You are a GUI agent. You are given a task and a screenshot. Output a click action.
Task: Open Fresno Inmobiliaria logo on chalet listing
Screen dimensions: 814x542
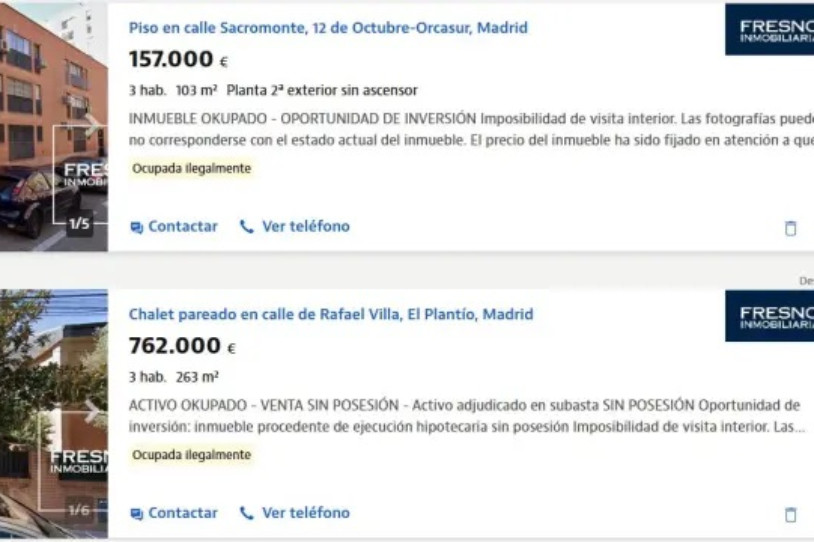click(x=770, y=316)
